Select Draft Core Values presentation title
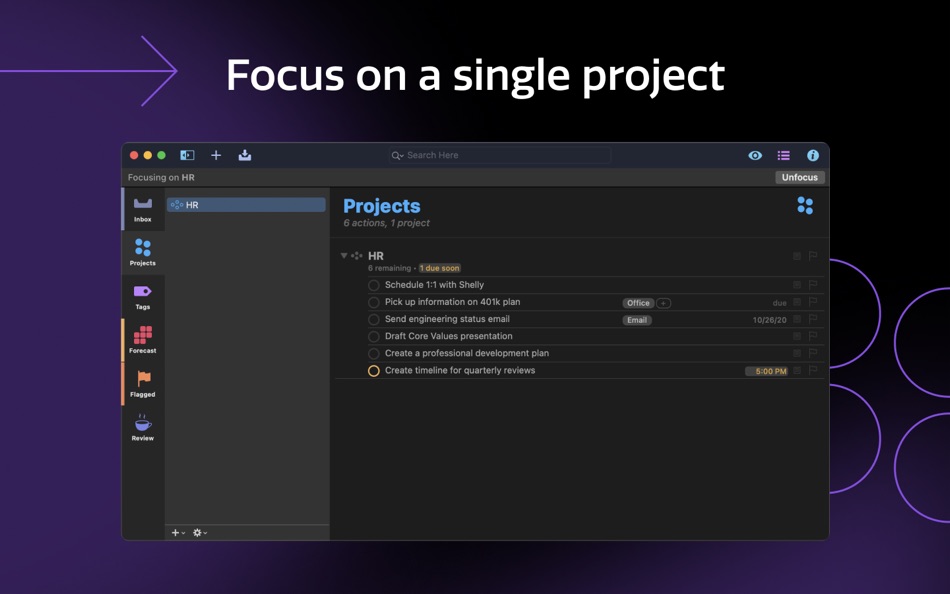Viewport: 950px width, 594px height. [x=448, y=336]
